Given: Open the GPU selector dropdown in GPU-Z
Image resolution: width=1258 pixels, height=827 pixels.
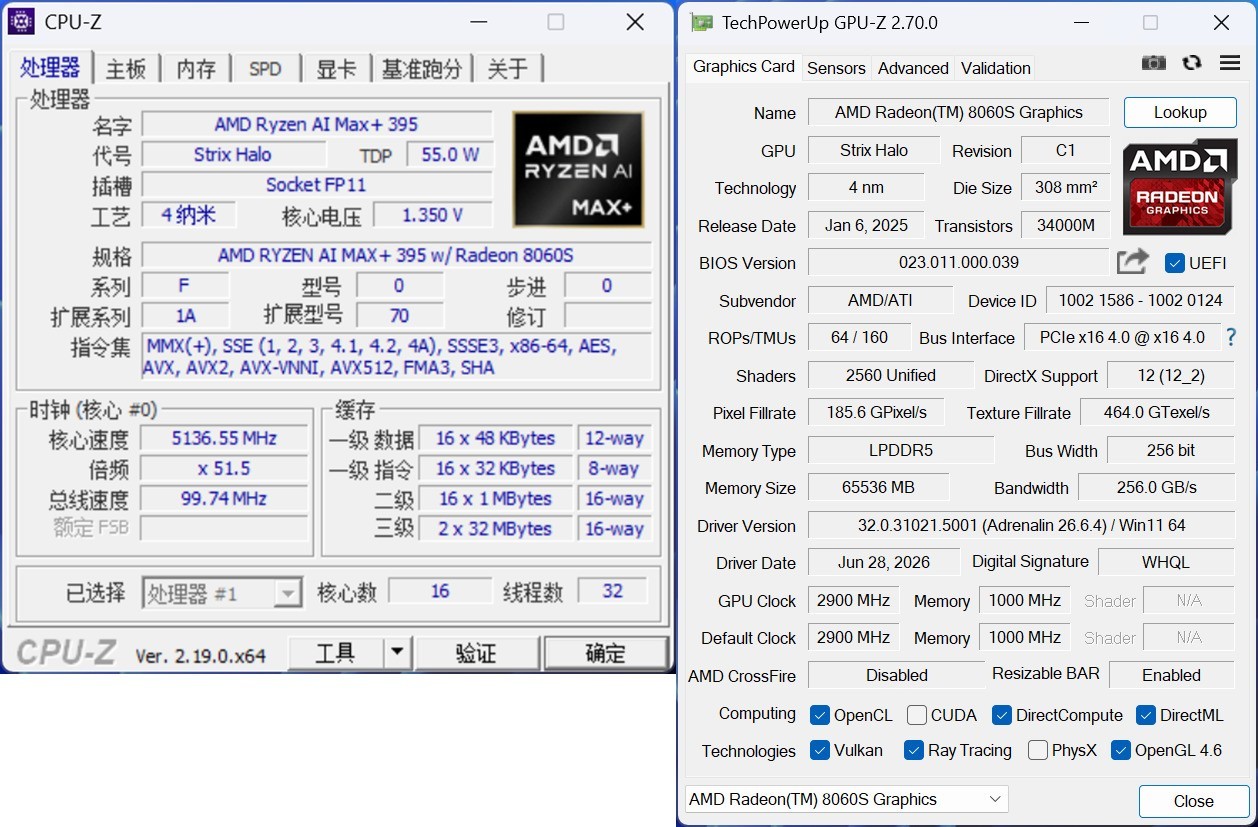Looking at the screenshot, I should (846, 799).
